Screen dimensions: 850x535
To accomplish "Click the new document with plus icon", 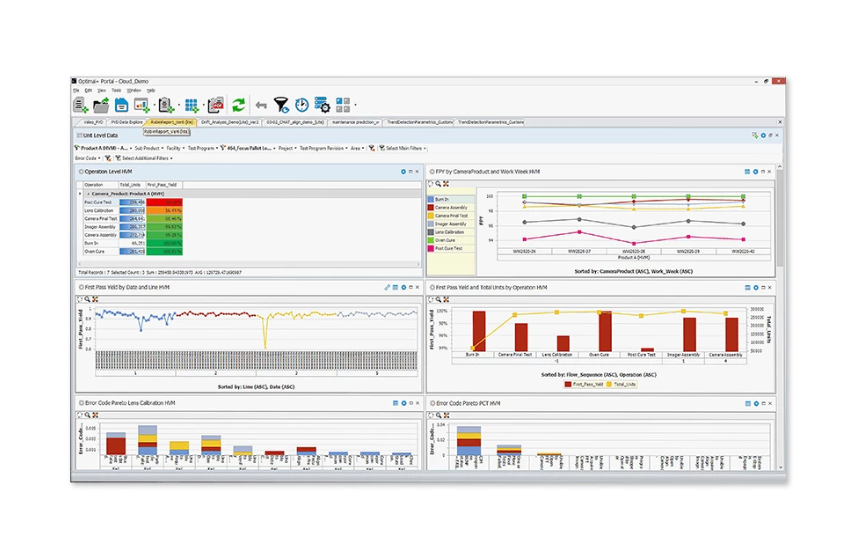I will click(x=81, y=105).
